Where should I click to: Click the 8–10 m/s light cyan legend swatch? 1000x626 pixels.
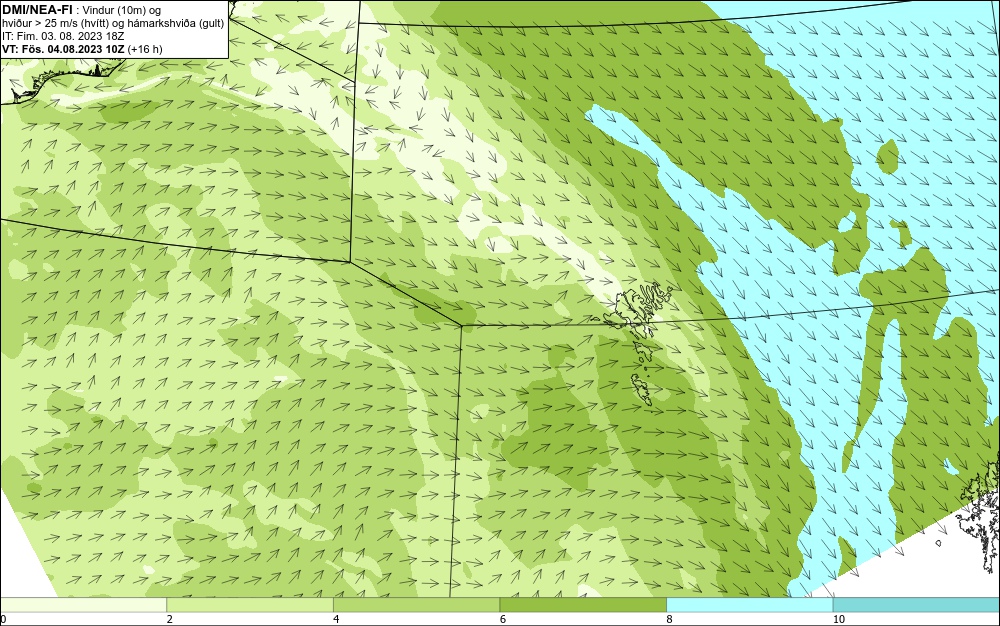click(x=749, y=605)
